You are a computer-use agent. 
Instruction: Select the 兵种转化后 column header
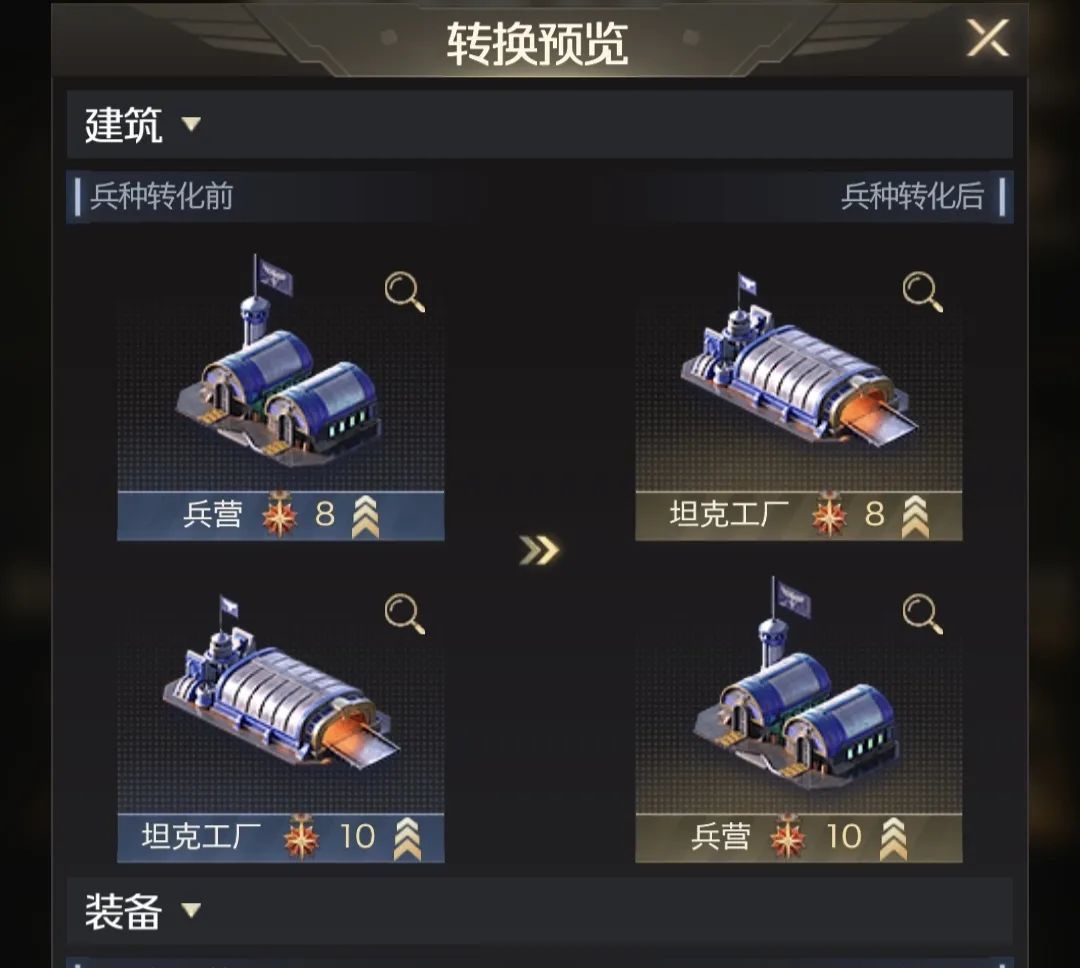(913, 196)
